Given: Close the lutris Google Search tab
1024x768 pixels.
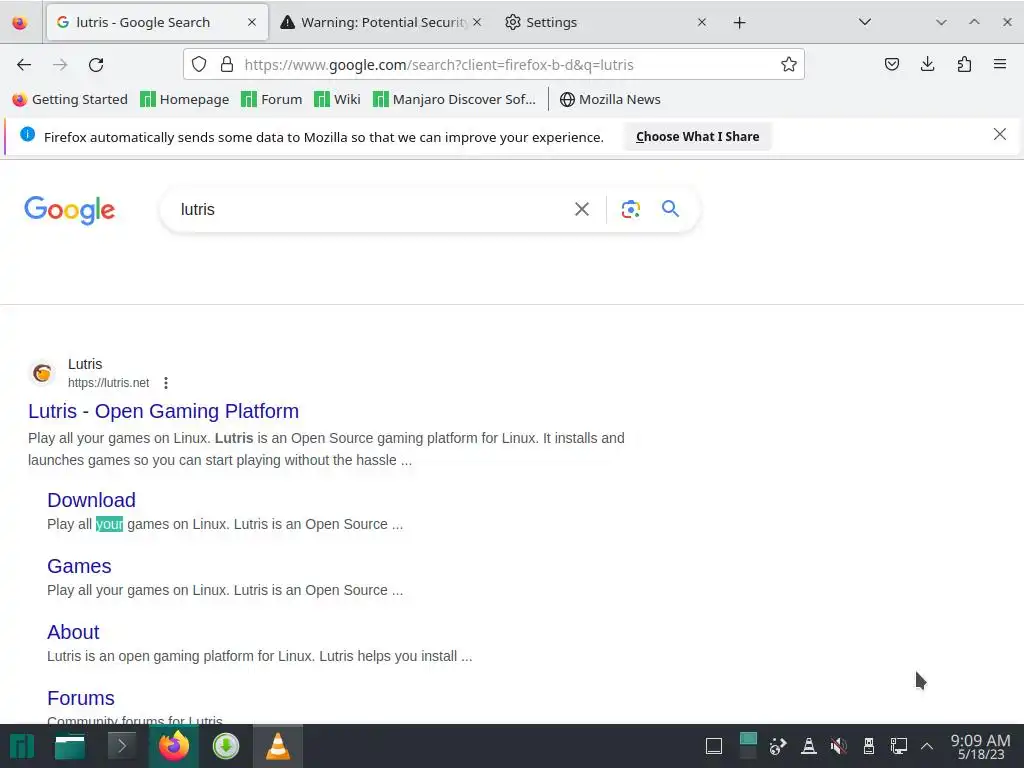Looking at the screenshot, I should pos(251,23).
